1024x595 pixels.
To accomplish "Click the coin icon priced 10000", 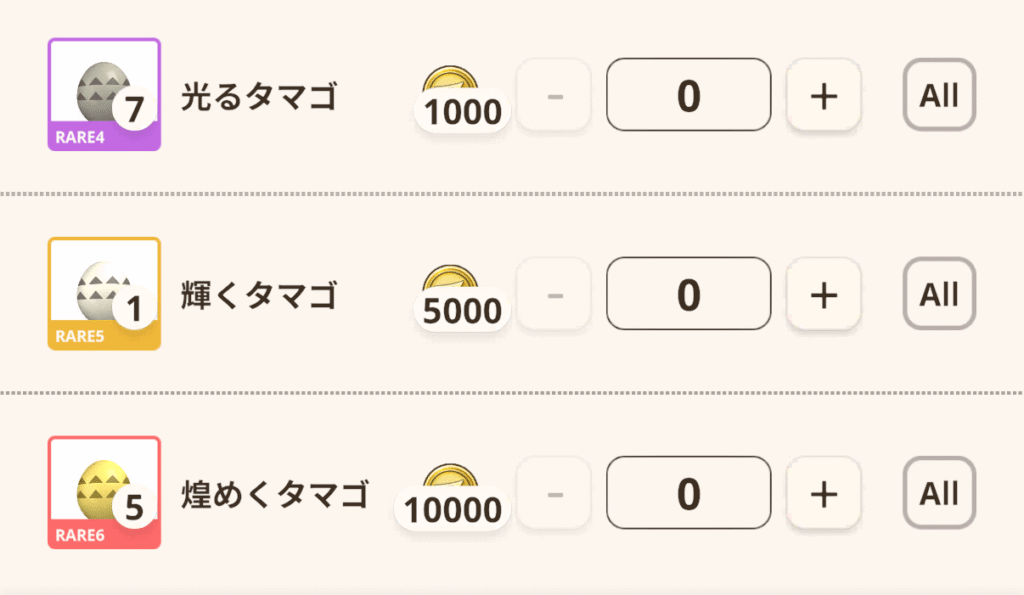I will point(450,477).
